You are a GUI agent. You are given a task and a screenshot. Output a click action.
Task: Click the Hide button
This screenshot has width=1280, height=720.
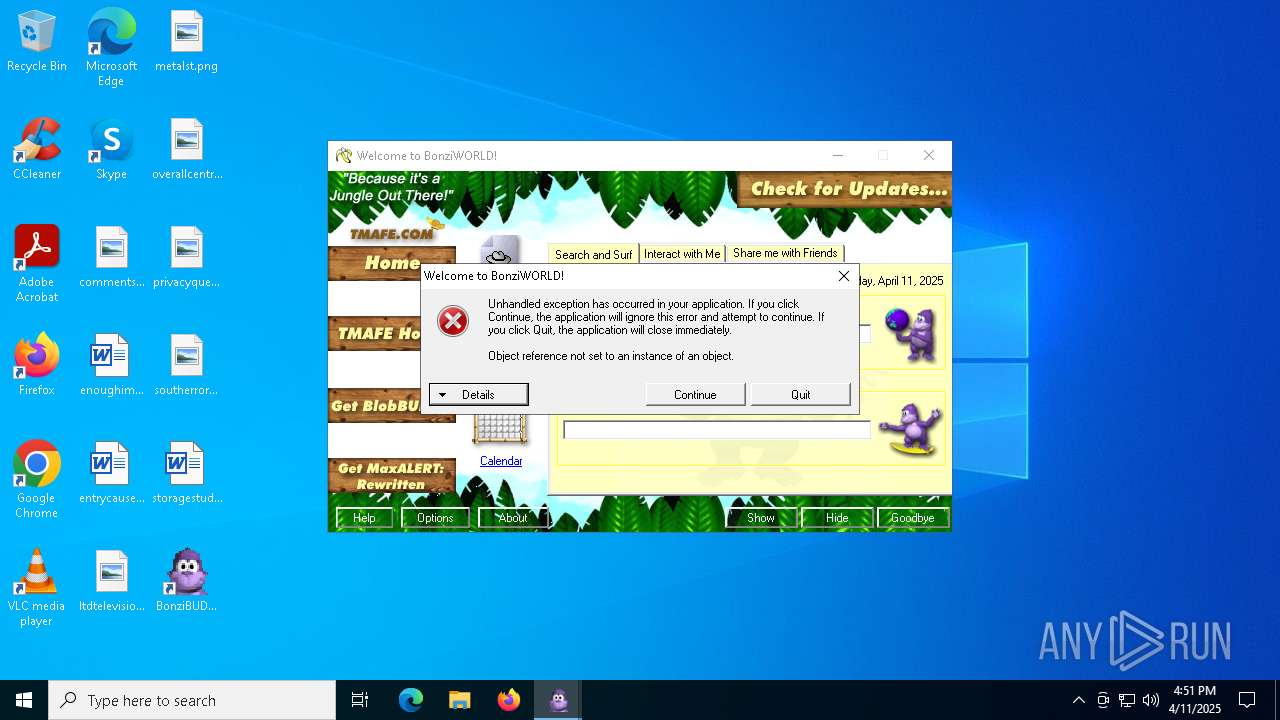[x=837, y=518]
